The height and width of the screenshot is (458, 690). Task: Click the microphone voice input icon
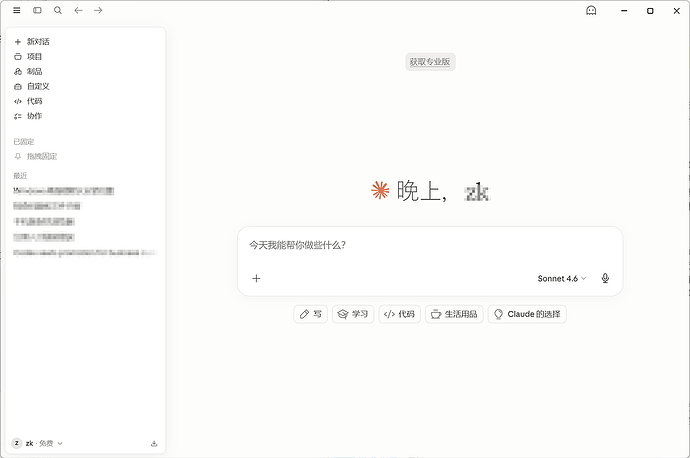tap(605, 278)
